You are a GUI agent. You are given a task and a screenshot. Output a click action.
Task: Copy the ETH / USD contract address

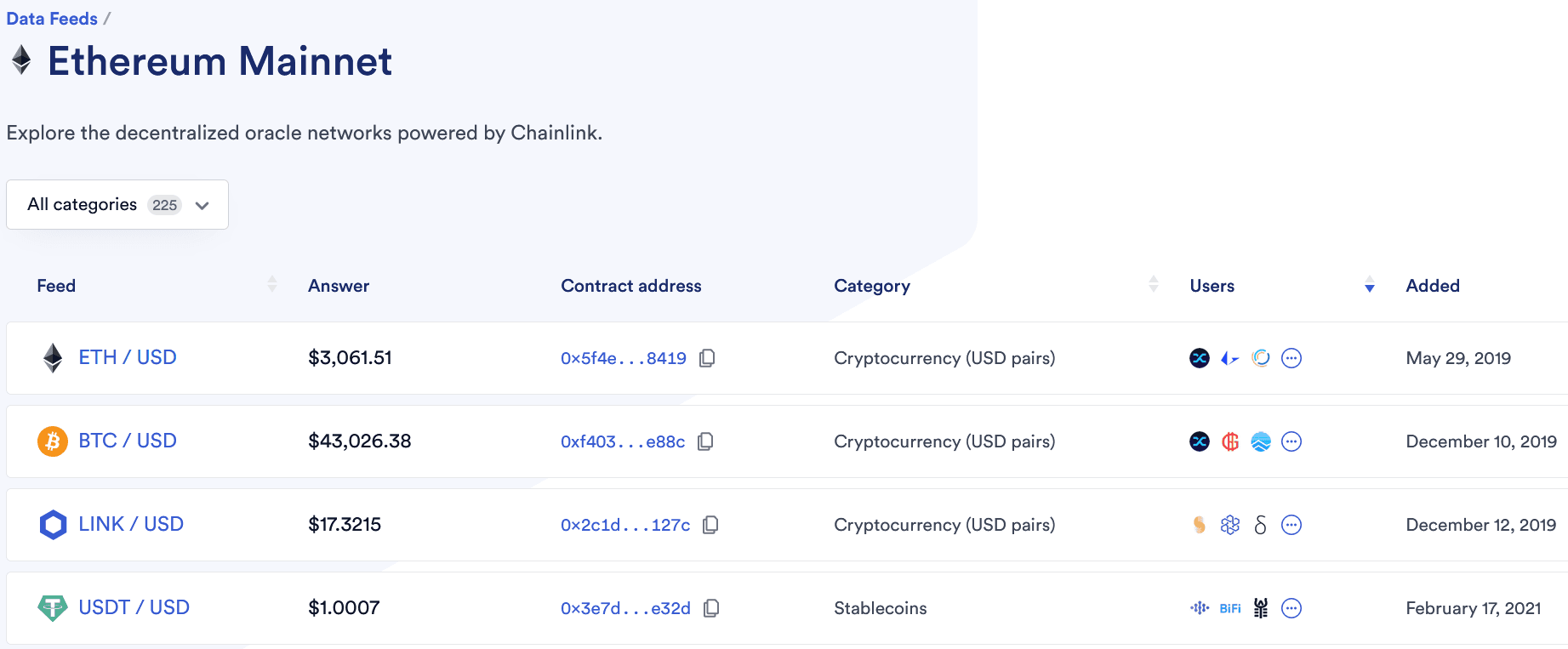(707, 358)
